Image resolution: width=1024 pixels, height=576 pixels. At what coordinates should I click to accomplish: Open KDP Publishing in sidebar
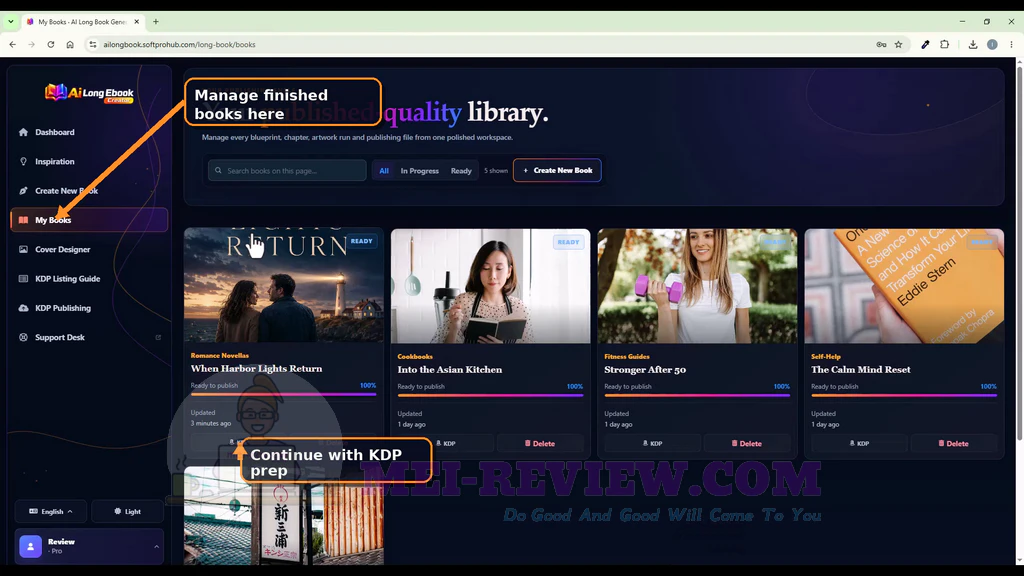pos(89,308)
